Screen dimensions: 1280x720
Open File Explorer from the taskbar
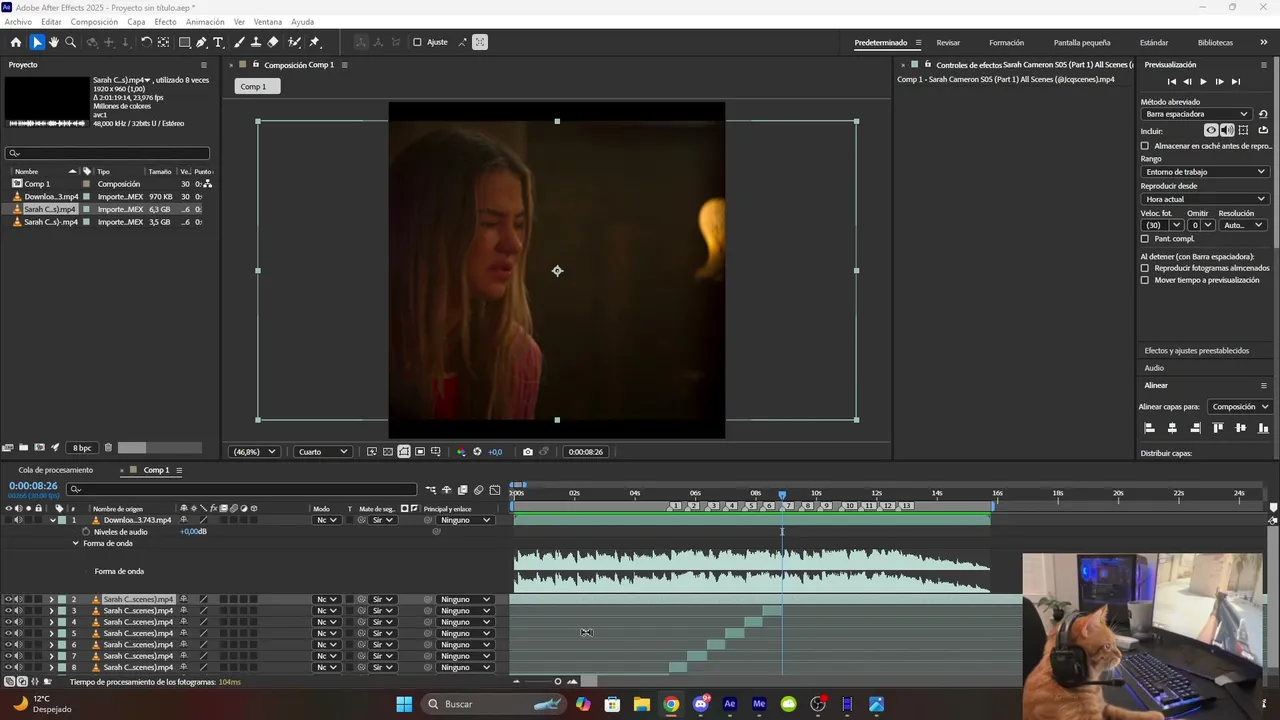(642, 704)
